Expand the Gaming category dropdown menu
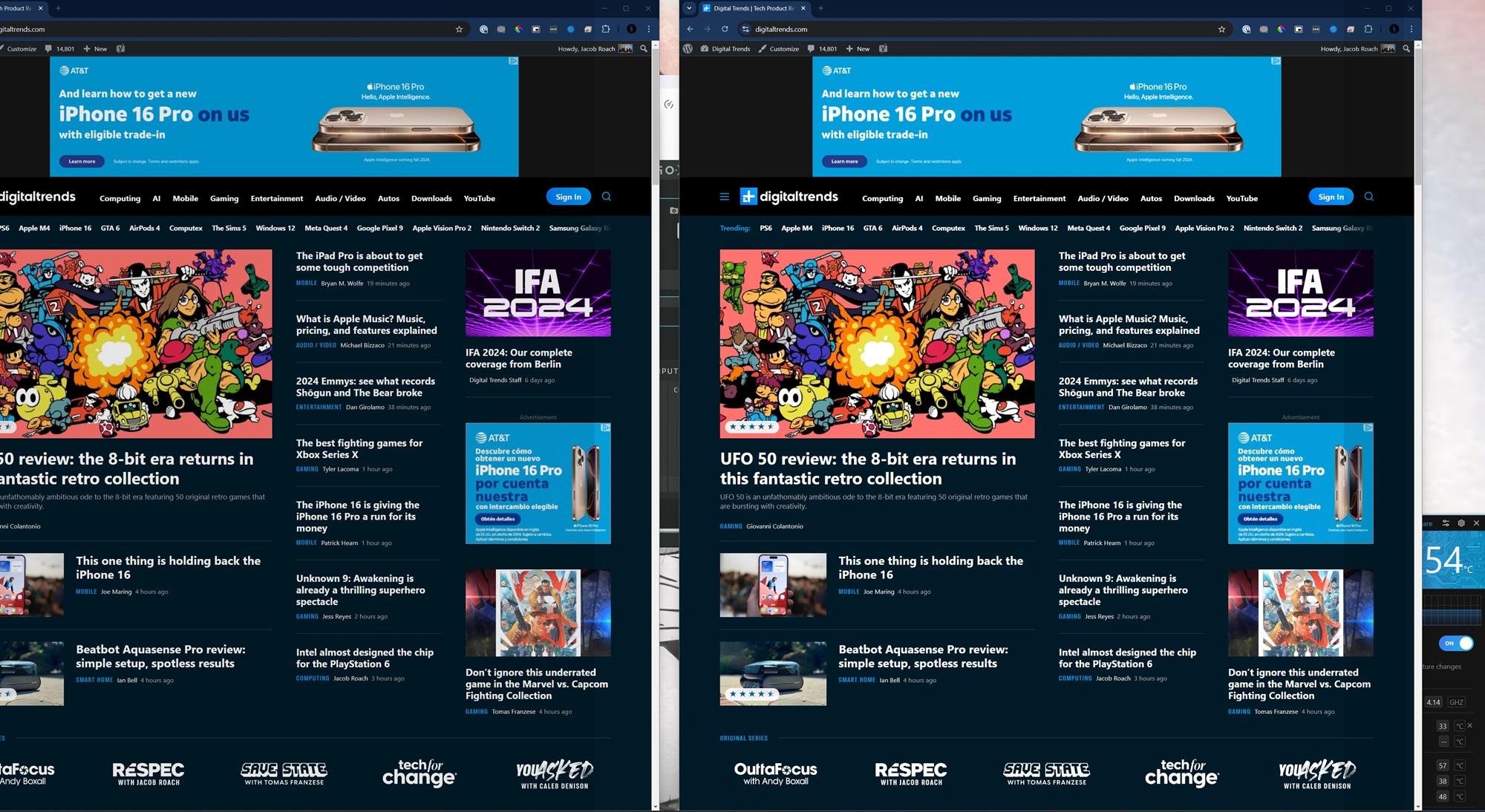This screenshot has height=812, width=1485. coord(987,198)
